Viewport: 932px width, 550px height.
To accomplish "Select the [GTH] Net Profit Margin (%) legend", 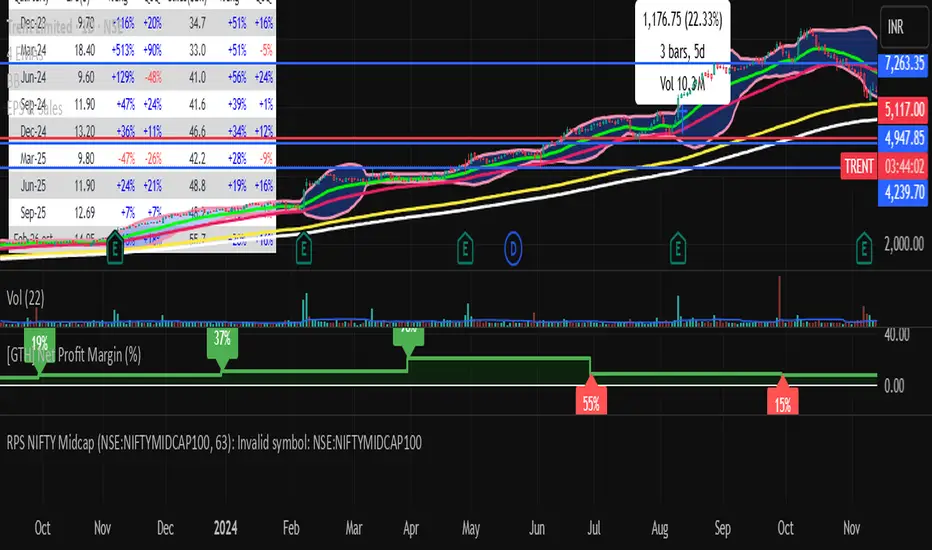I will 74,356.
